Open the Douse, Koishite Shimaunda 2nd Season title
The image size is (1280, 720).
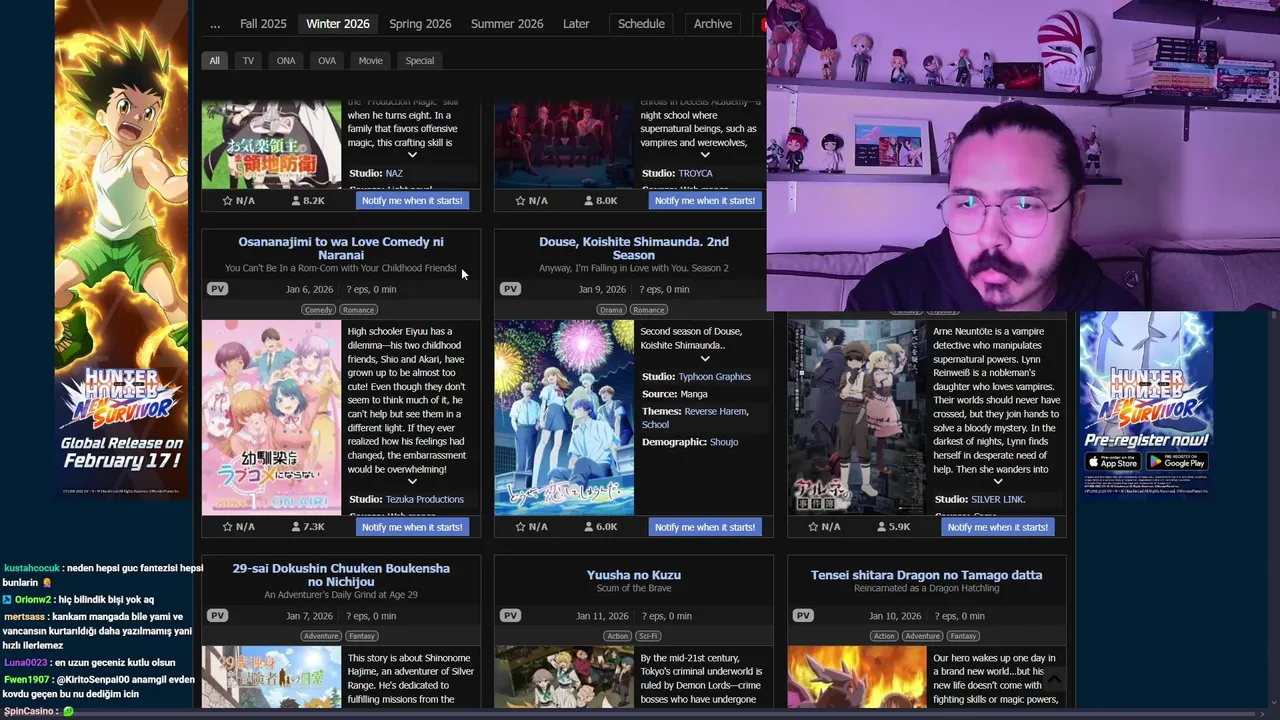tap(634, 248)
